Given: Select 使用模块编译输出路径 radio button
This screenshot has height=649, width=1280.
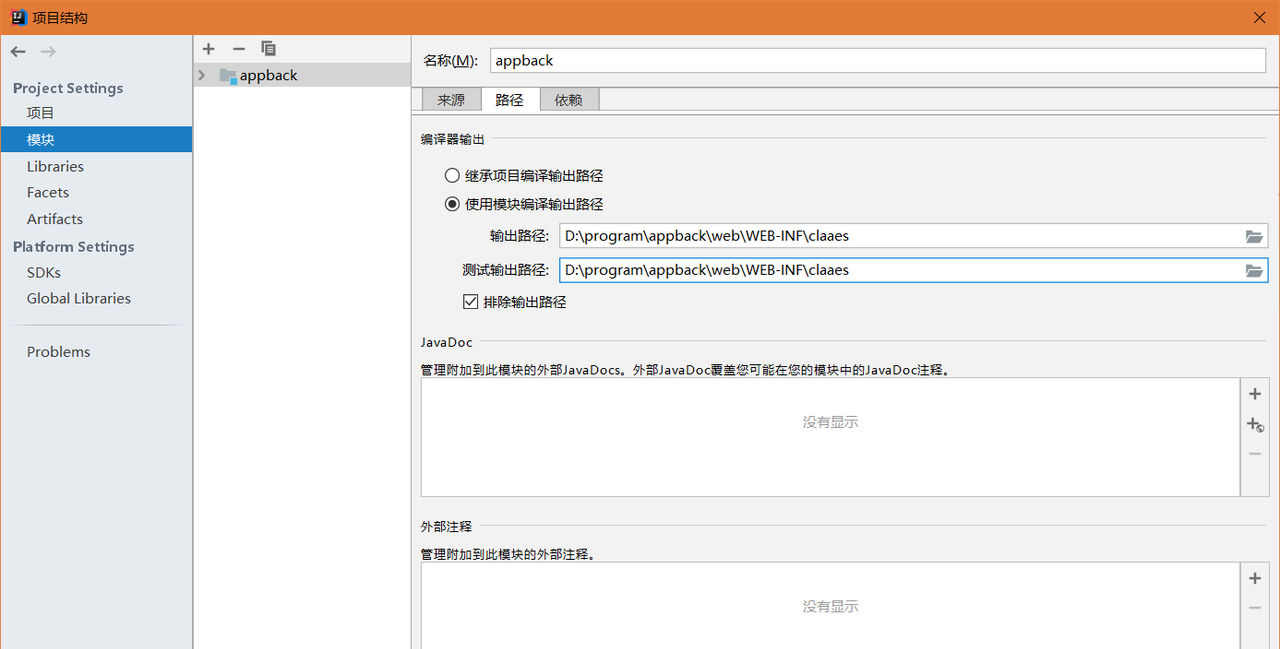Looking at the screenshot, I should click(x=452, y=203).
